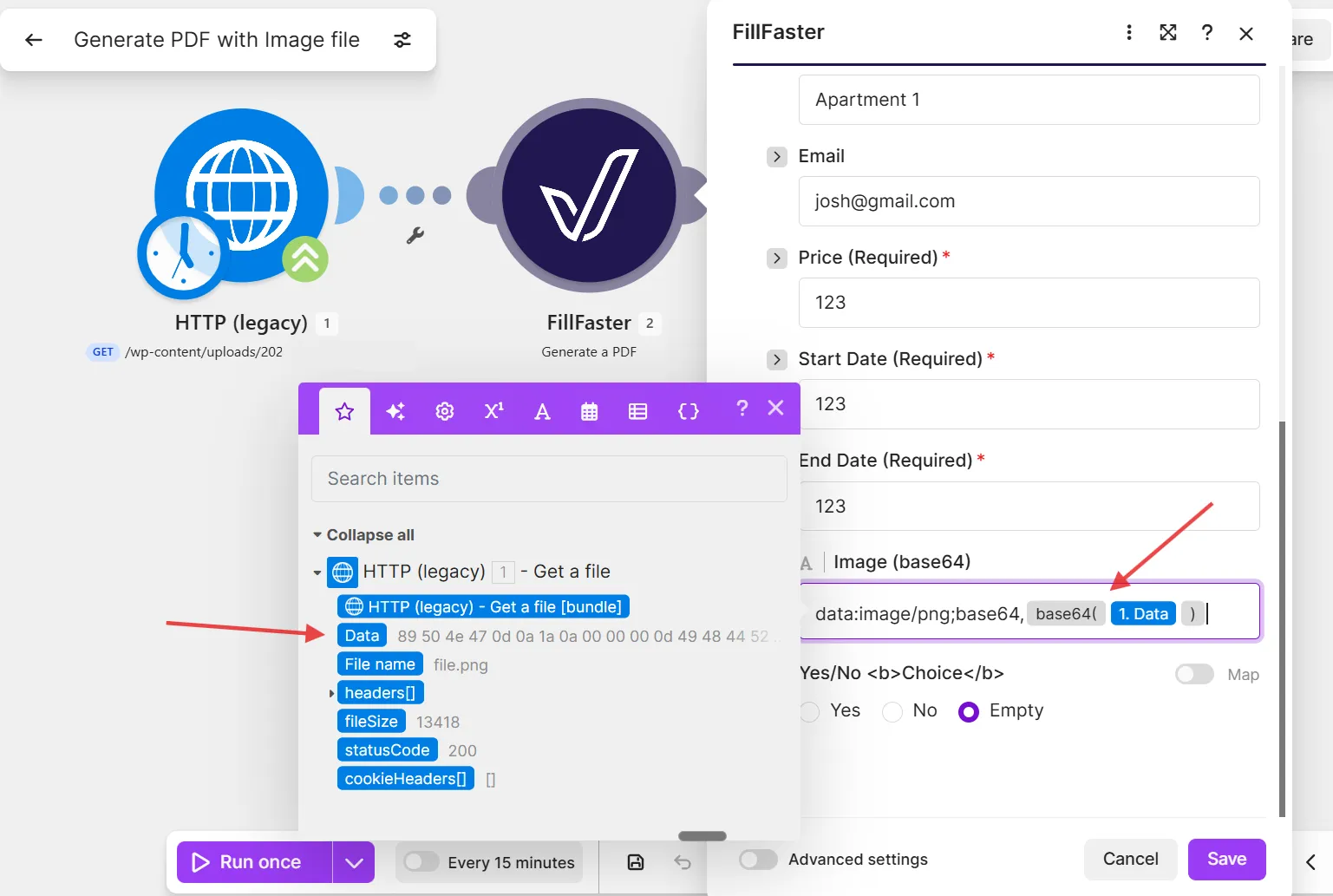
Task: Insert the fileSize pill
Action: pyautogui.click(x=371, y=722)
